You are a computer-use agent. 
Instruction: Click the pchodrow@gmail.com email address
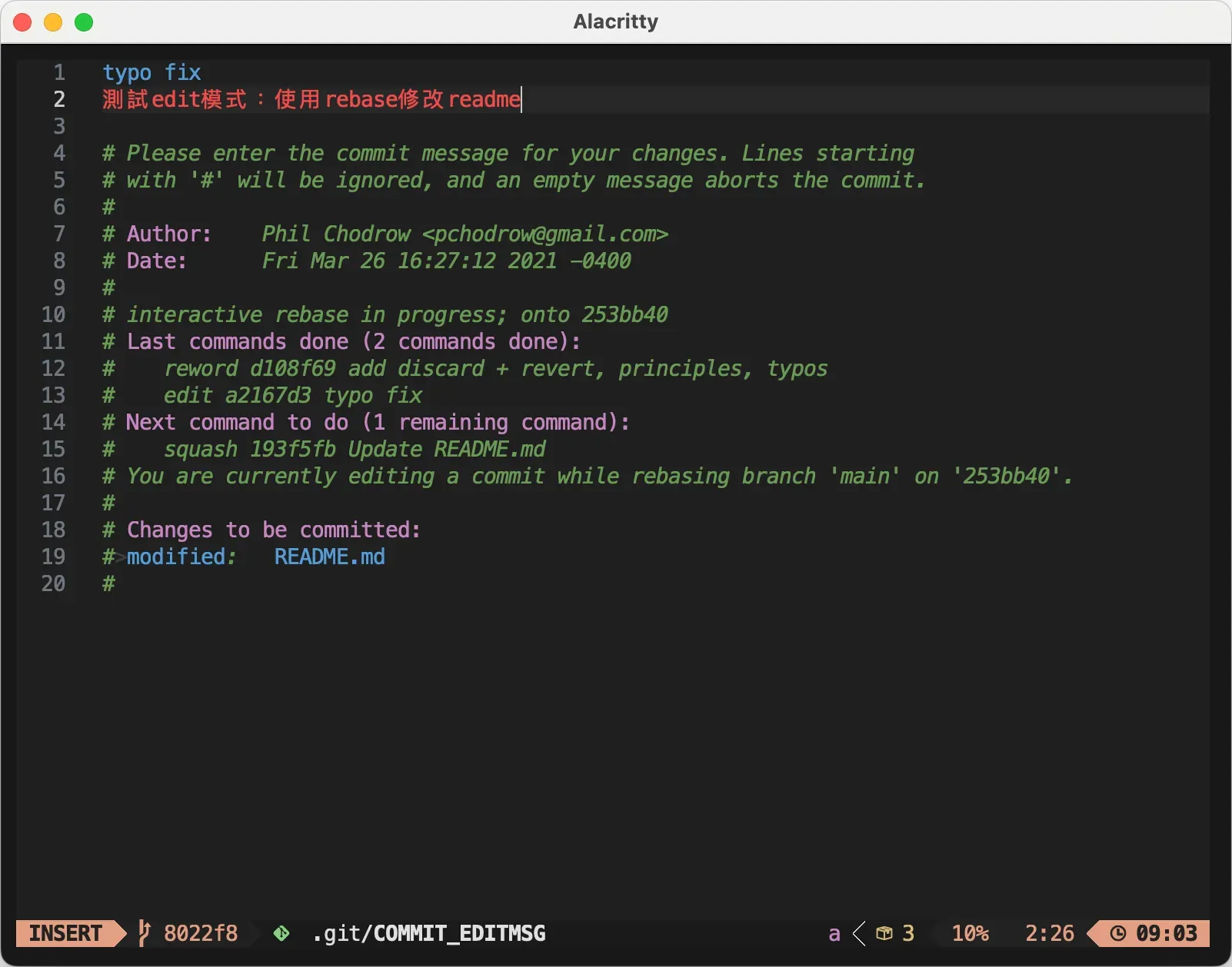tap(545, 234)
